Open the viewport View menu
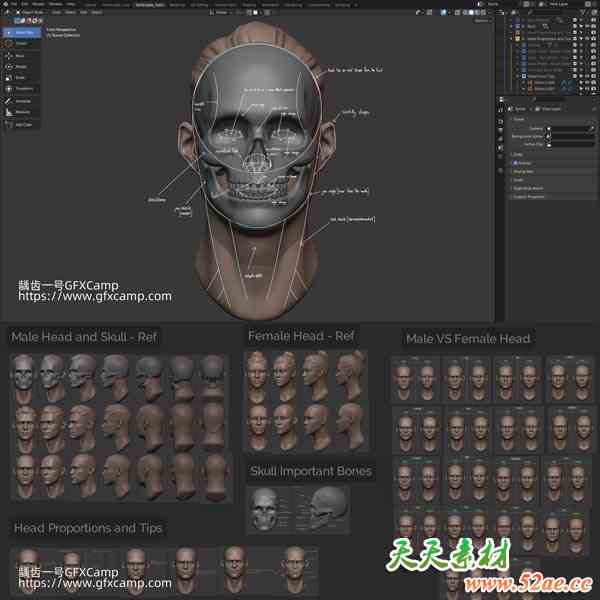 [x=57, y=12]
